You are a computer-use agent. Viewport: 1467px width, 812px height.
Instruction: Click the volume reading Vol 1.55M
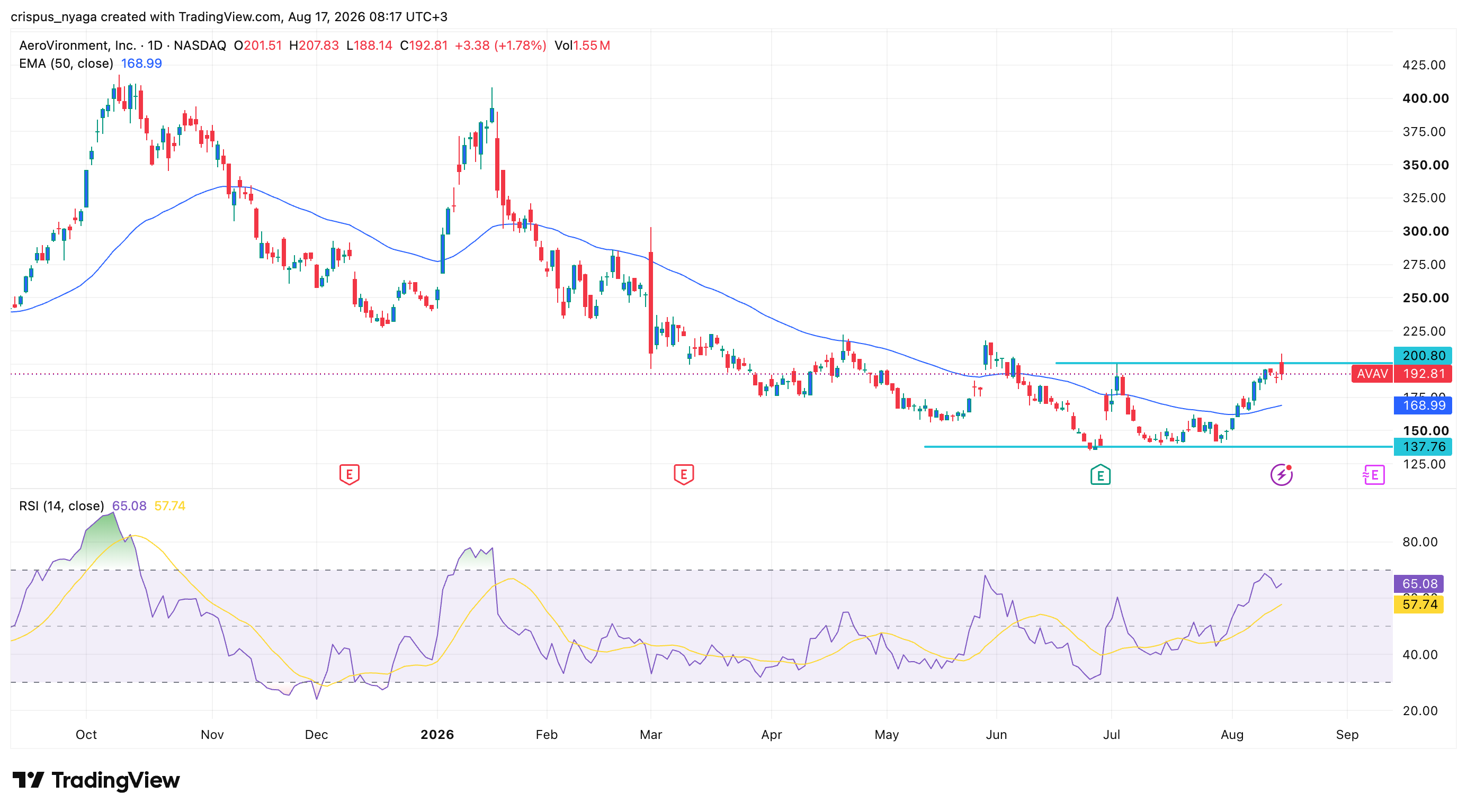coord(582,46)
